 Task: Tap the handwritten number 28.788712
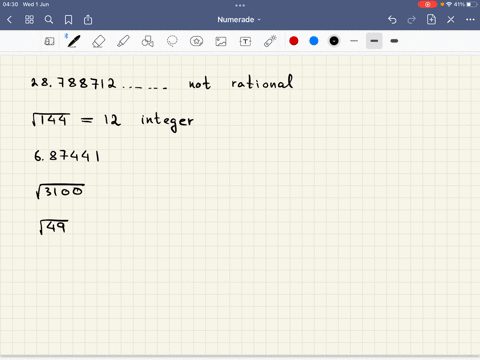coord(73,82)
